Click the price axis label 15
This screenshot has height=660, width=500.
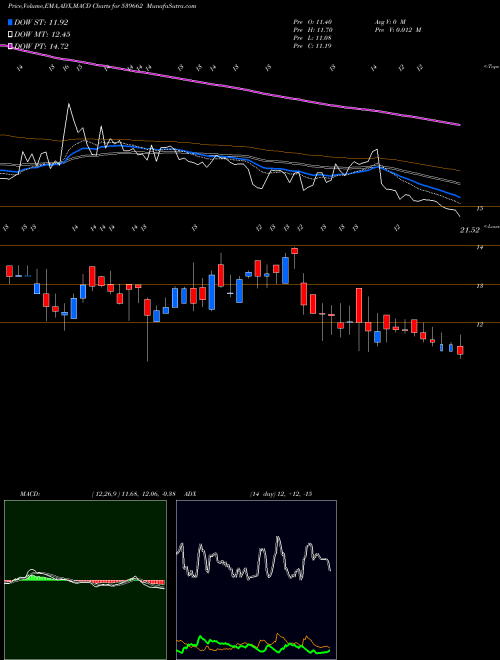click(x=480, y=208)
